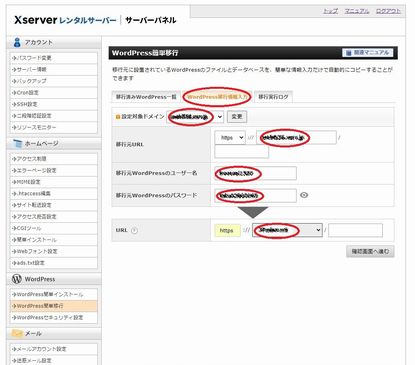Click 移行元WordPressのユーザー名 input field
415x365 pixels.
click(255, 173)
